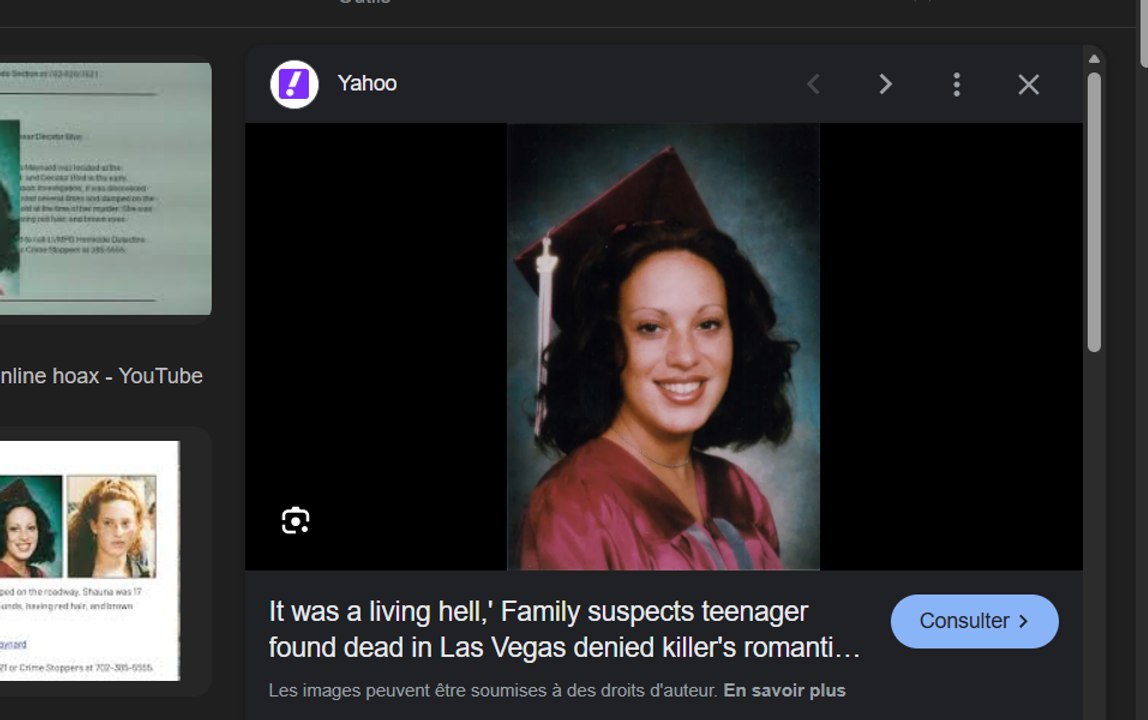Open the three-dot more options menu
The height and width of the screenshot is (720, 1148).
coord(956,84)
